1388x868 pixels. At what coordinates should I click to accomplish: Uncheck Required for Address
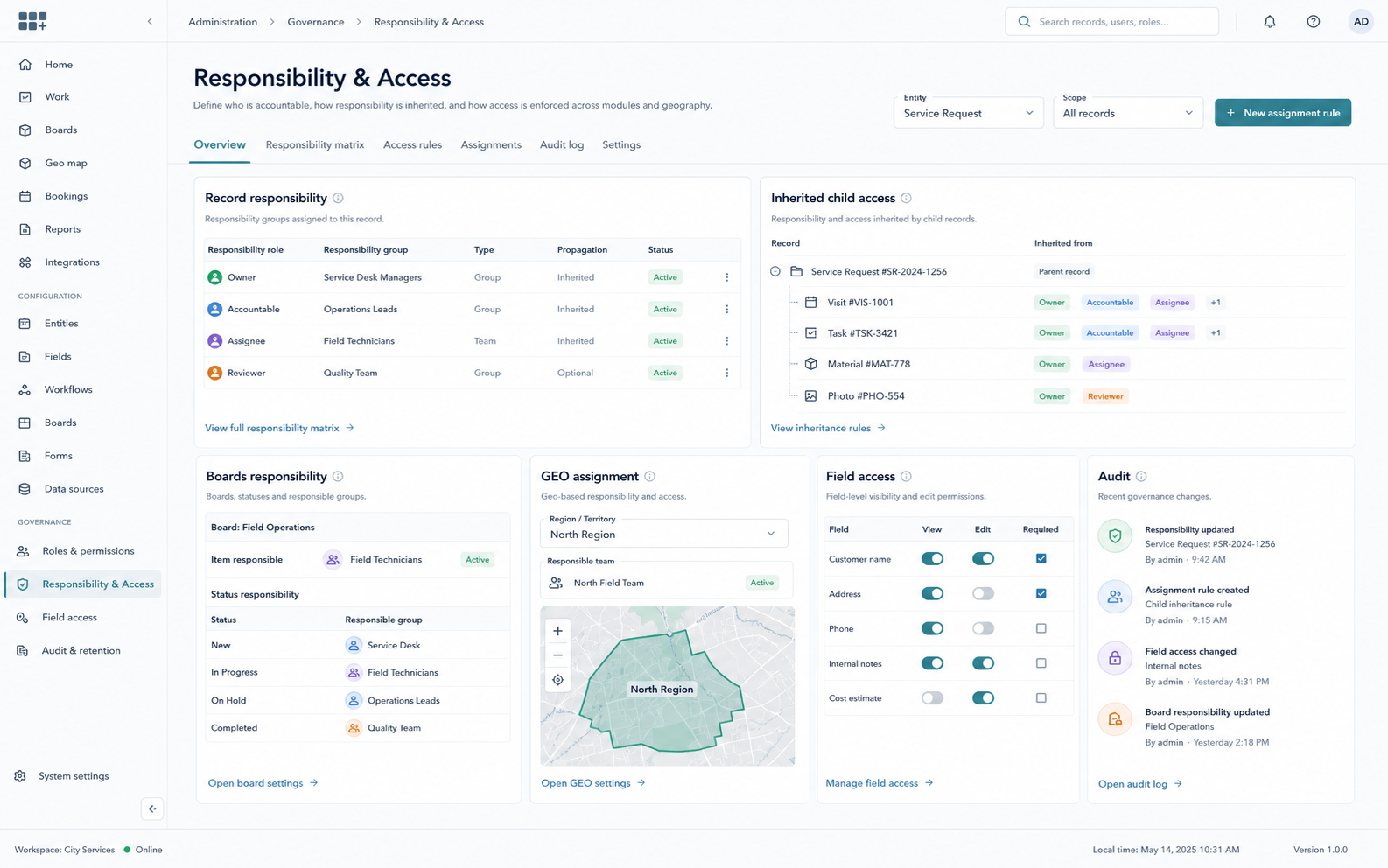pos(1041,593)
